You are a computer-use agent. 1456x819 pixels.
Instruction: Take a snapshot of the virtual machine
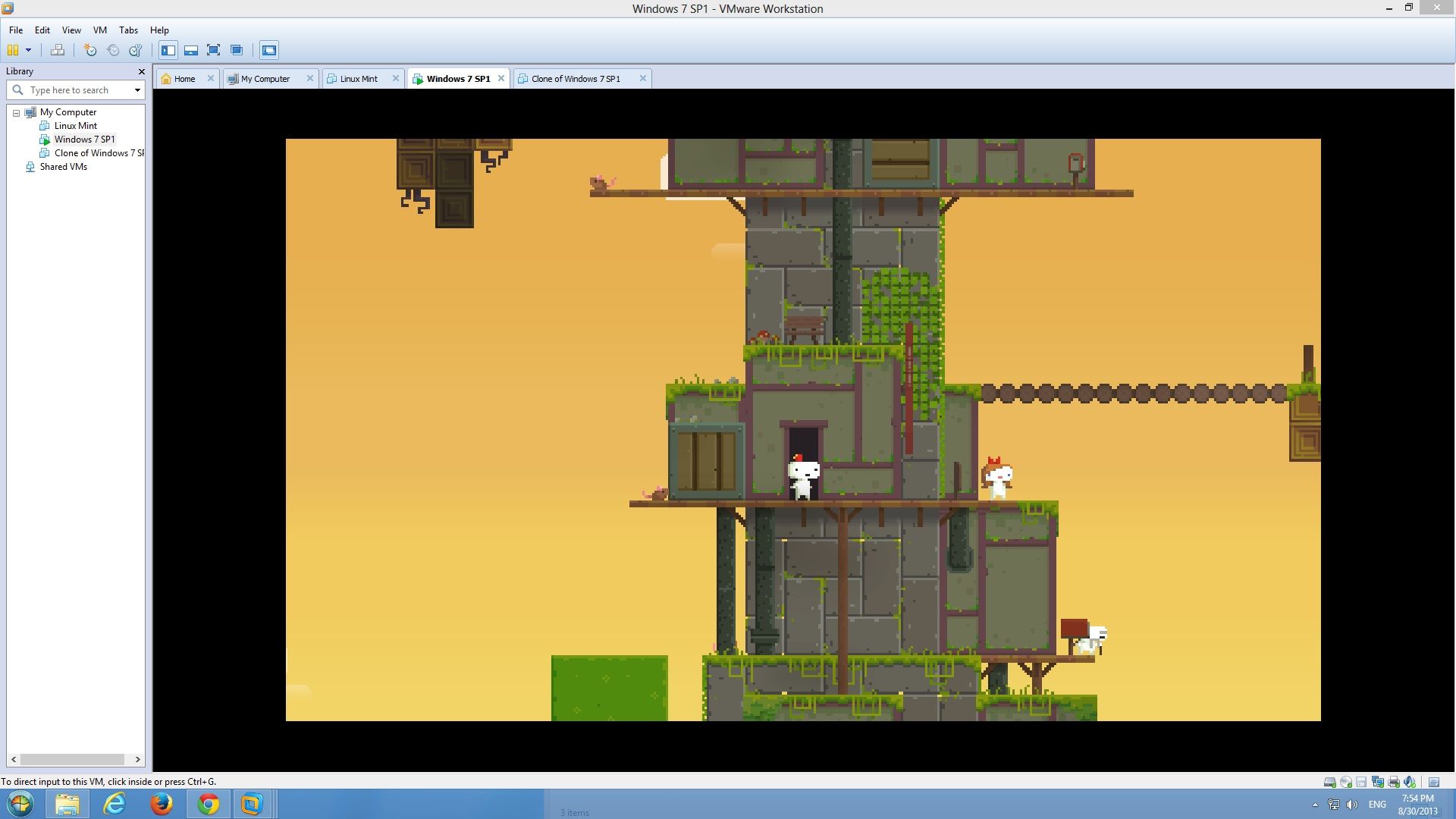click(x=89, y=50)
